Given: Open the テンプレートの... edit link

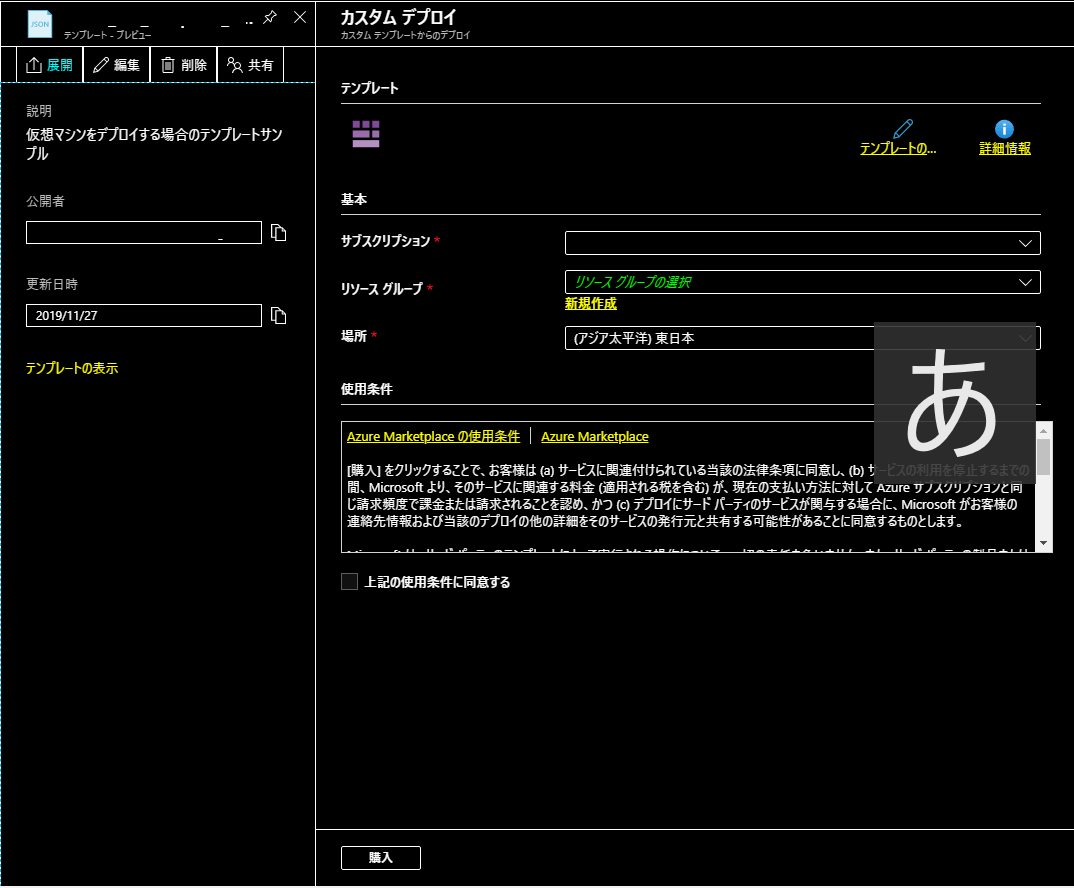Looking at the screenshot, I should [x=898, y=148].
